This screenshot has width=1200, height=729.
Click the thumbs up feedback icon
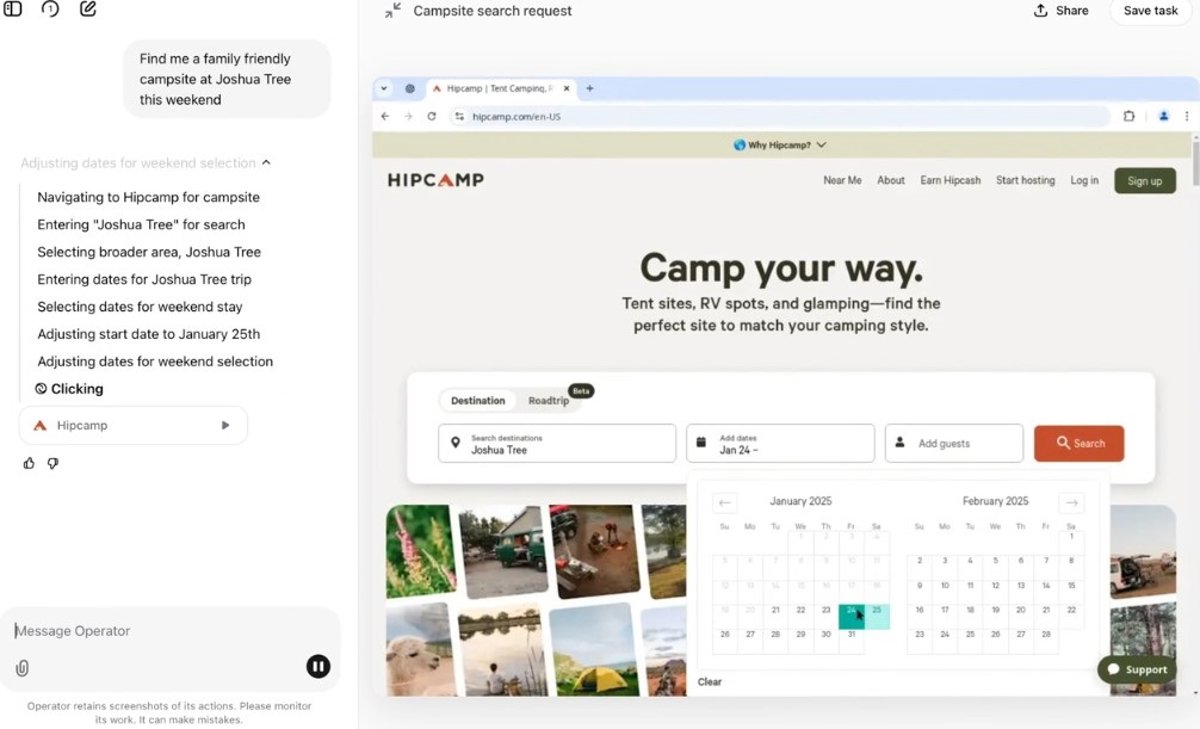pyautogui.click(x=29, y=463)
